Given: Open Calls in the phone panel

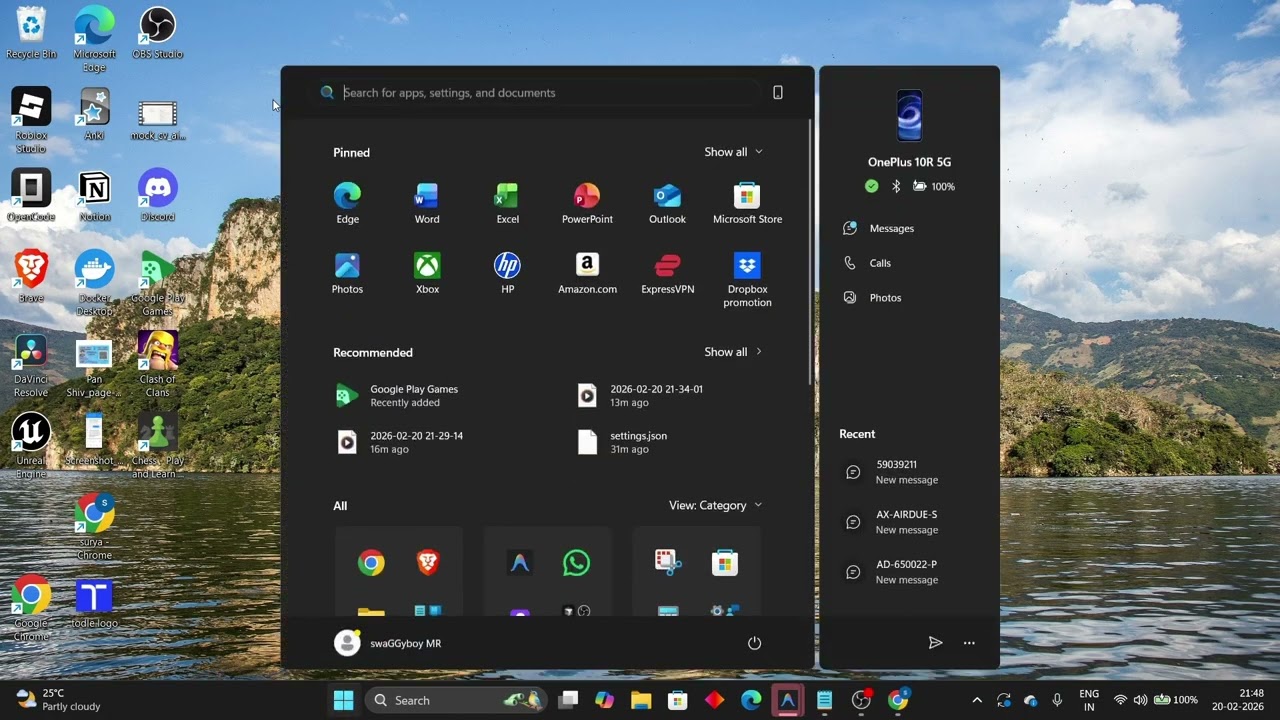Looking at the screenshot, I should coord(867,263).
